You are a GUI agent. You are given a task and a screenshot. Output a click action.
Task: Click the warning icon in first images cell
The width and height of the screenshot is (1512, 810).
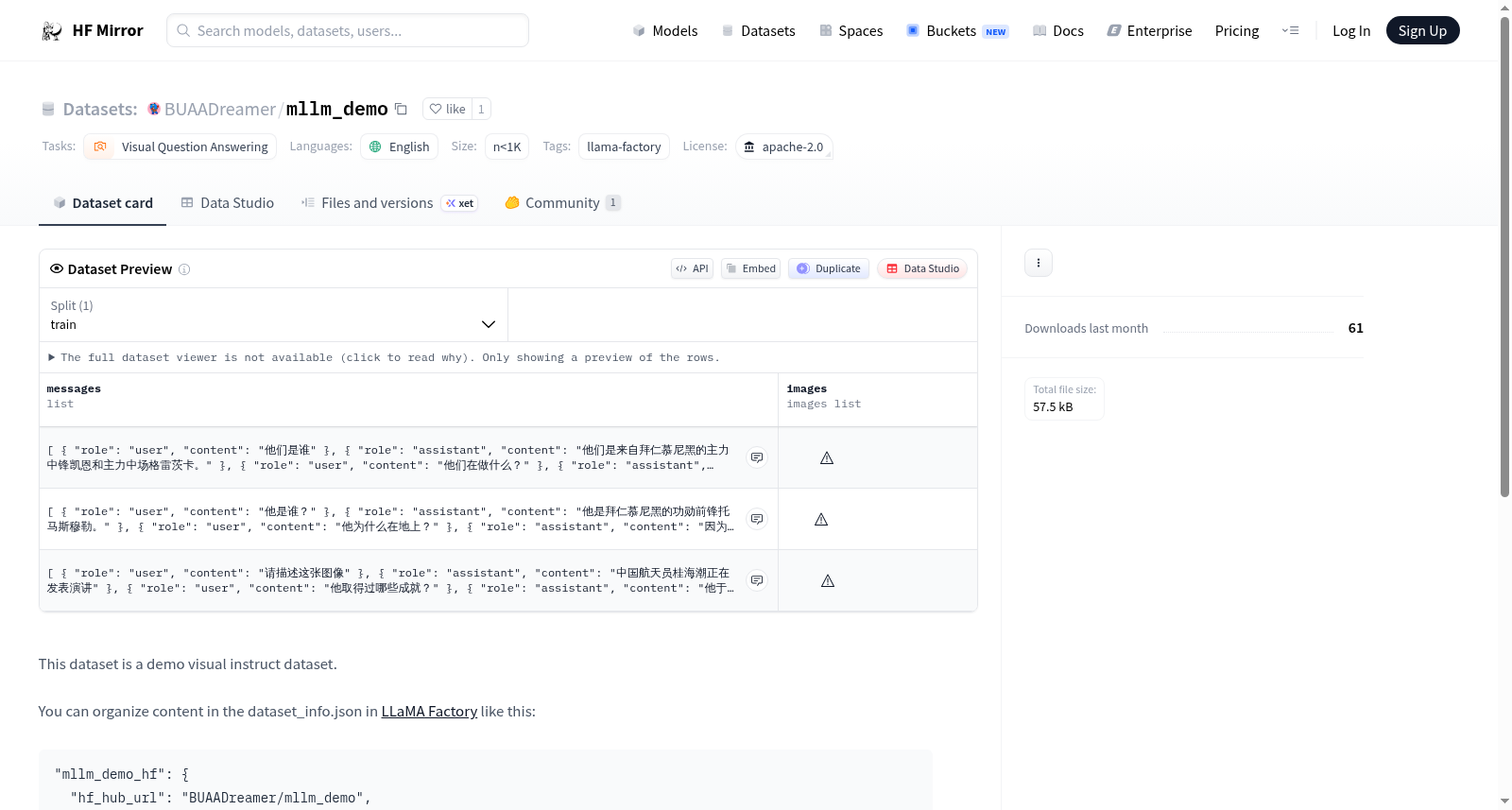(x=827, y=458)
